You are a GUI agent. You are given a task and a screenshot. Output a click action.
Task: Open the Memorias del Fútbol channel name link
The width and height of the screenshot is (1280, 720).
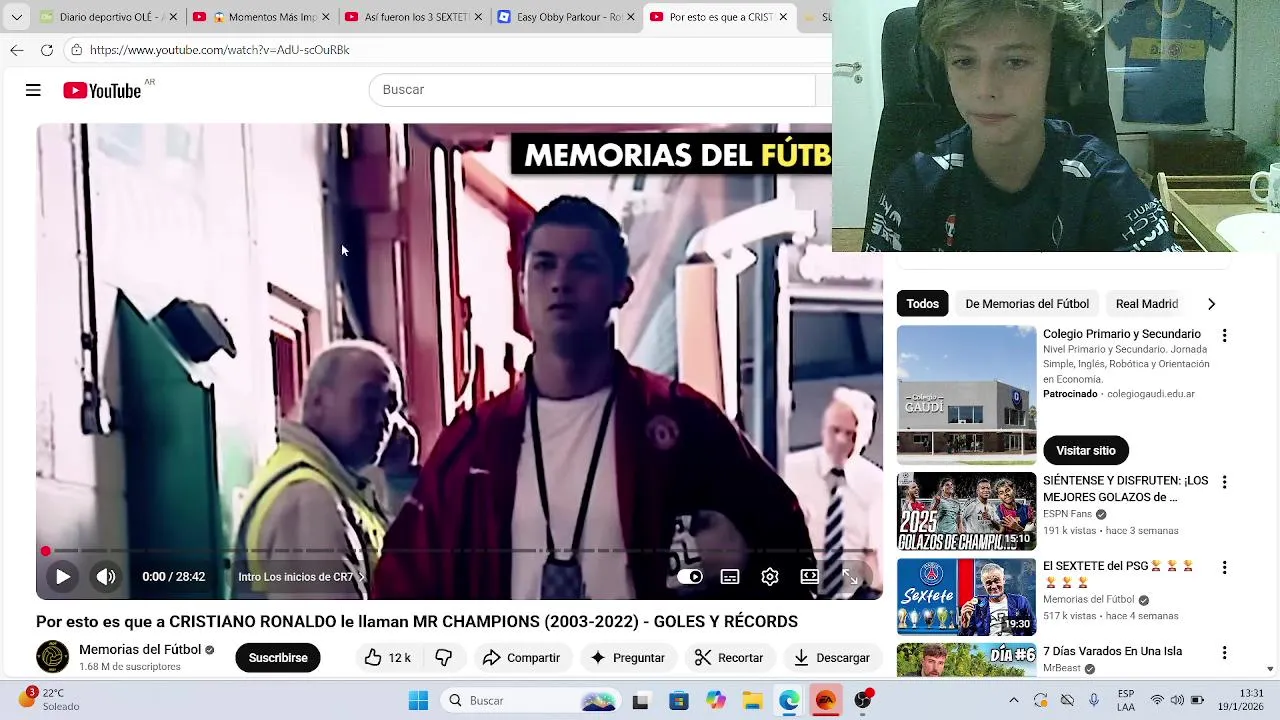tap(140, 649)
